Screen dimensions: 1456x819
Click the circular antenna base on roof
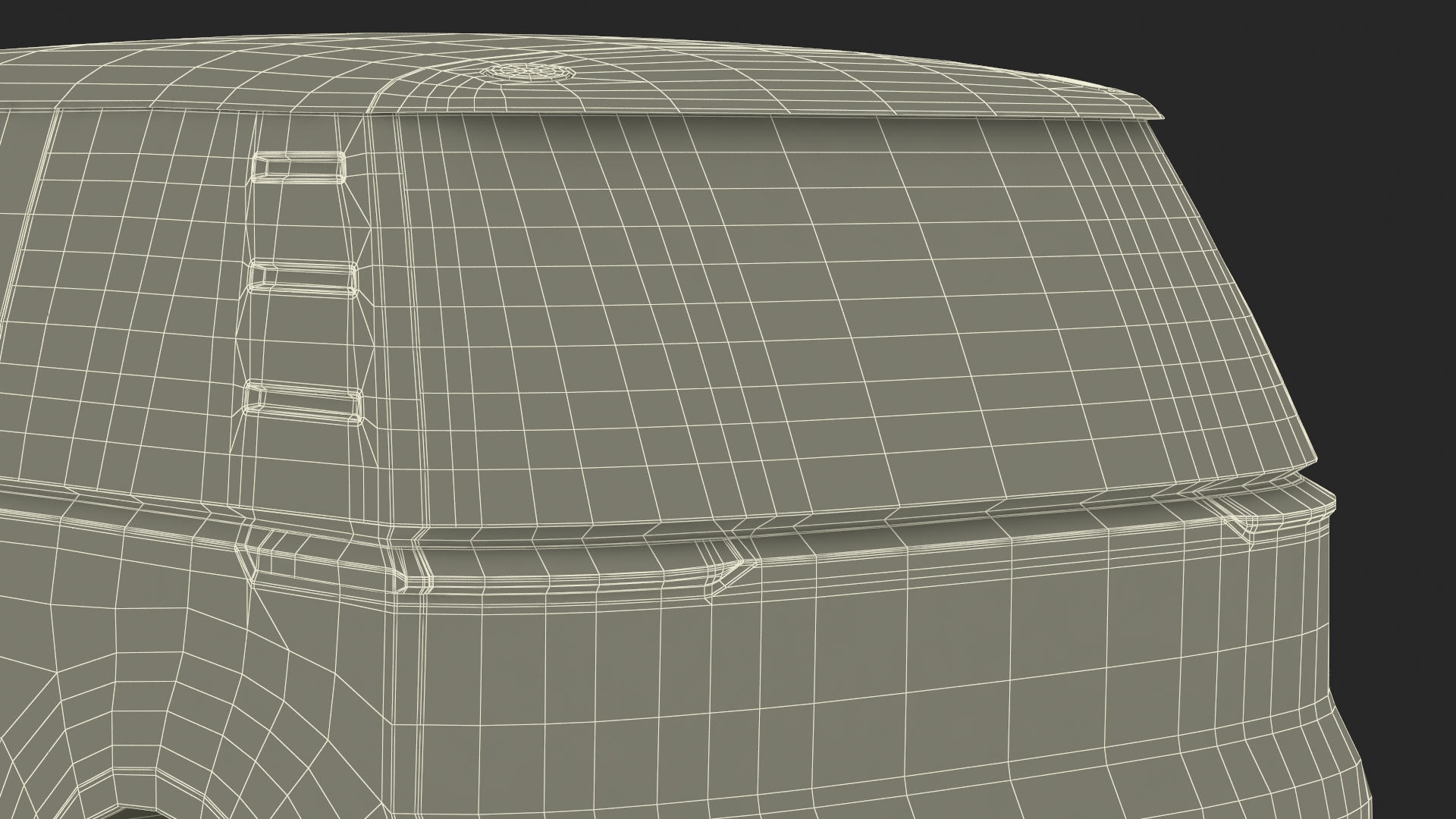tap(529, 73)
